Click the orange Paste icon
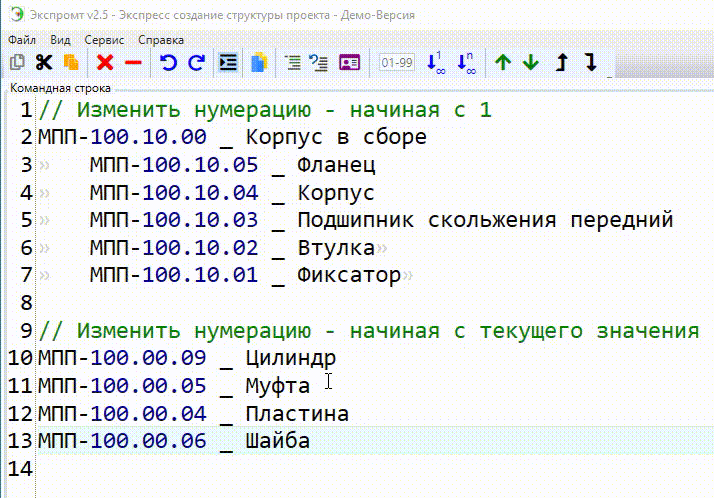Screen dimensions: 714x498 coord(71,62)
